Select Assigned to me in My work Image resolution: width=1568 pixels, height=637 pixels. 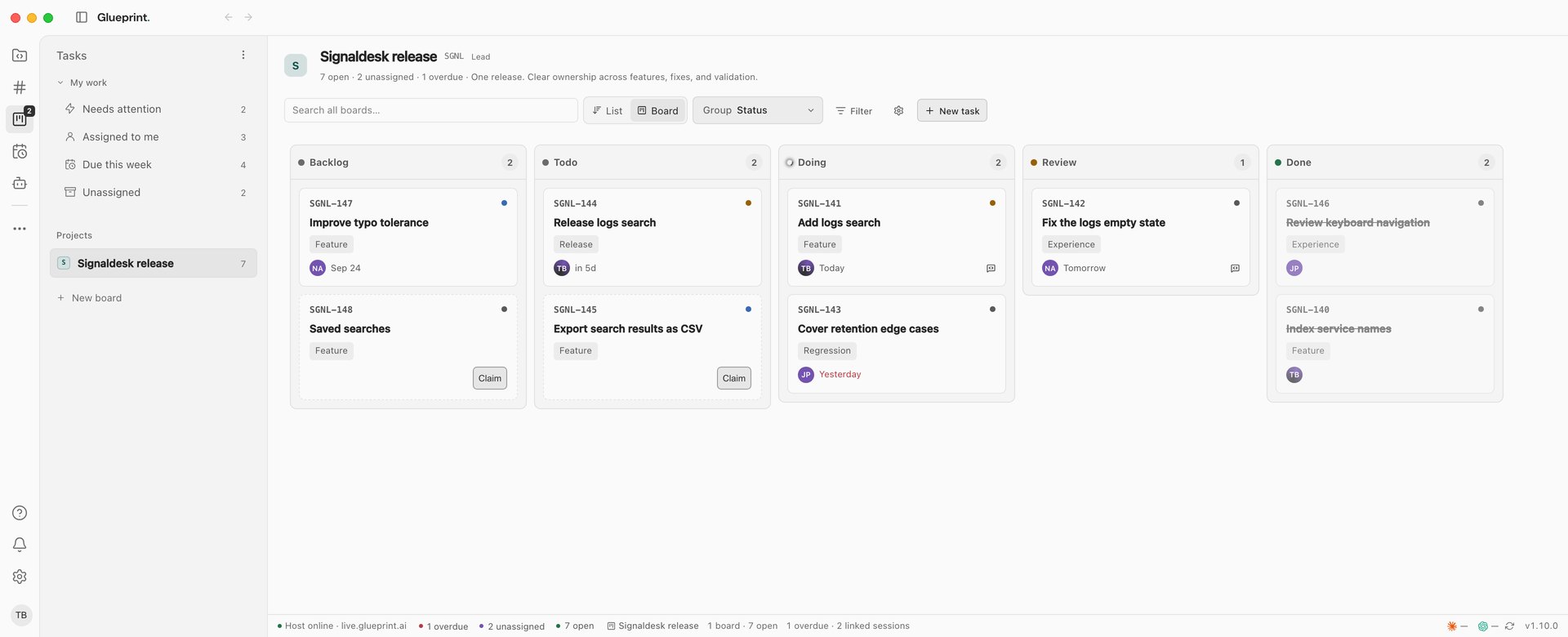tap(154, 137)
